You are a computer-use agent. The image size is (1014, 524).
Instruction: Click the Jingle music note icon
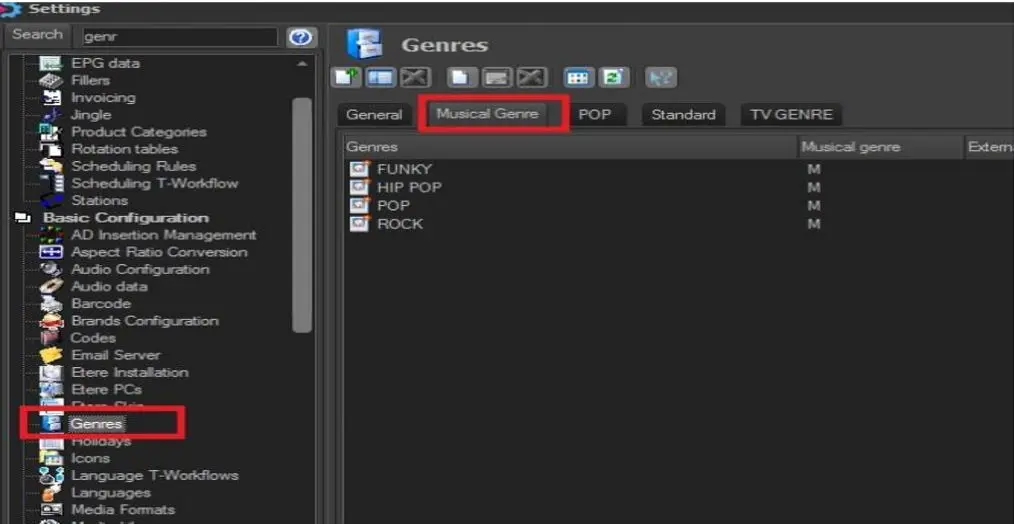[x=51, y=115]
